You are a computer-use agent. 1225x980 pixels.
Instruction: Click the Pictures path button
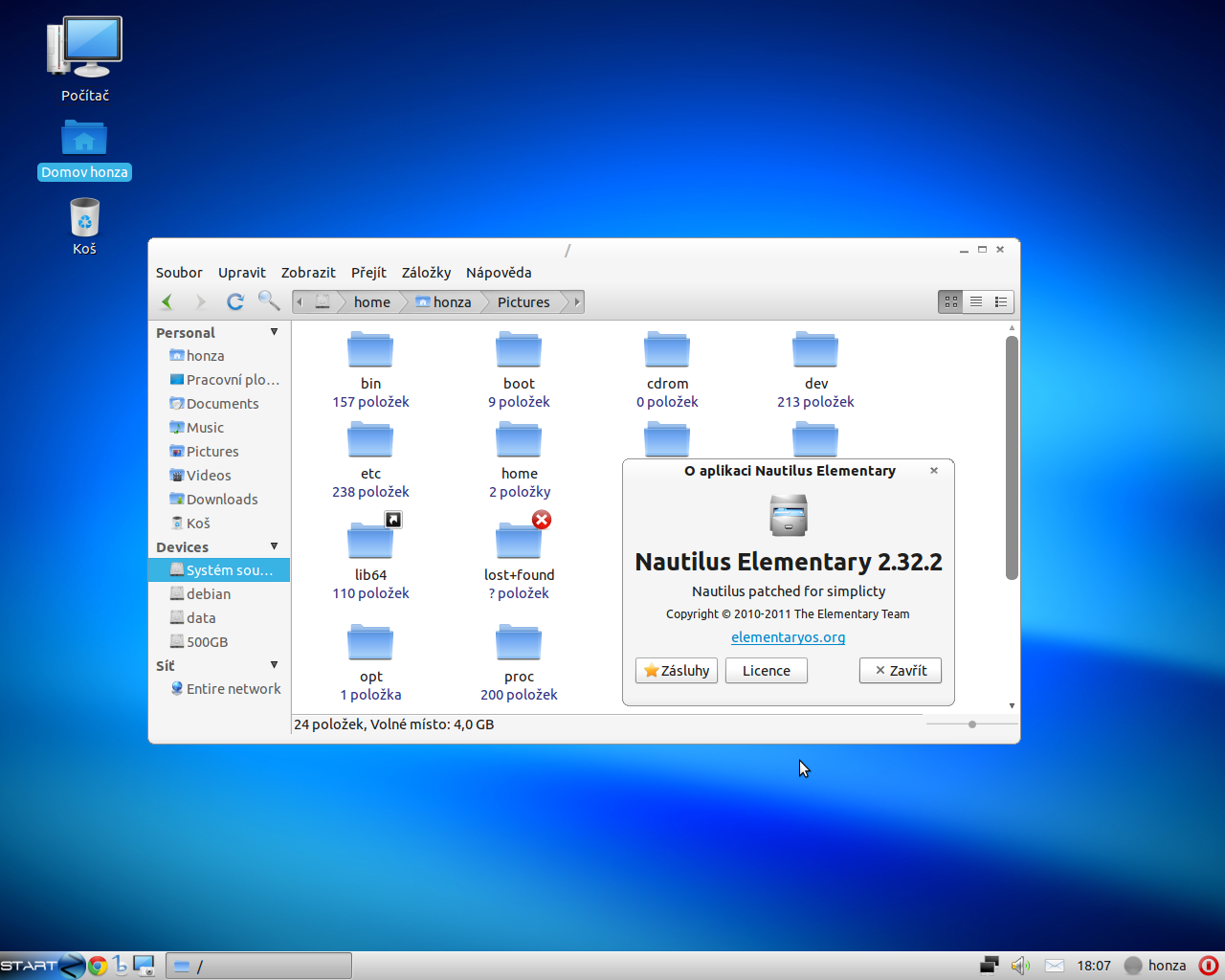pyautogui.click(x=523, y=301)
